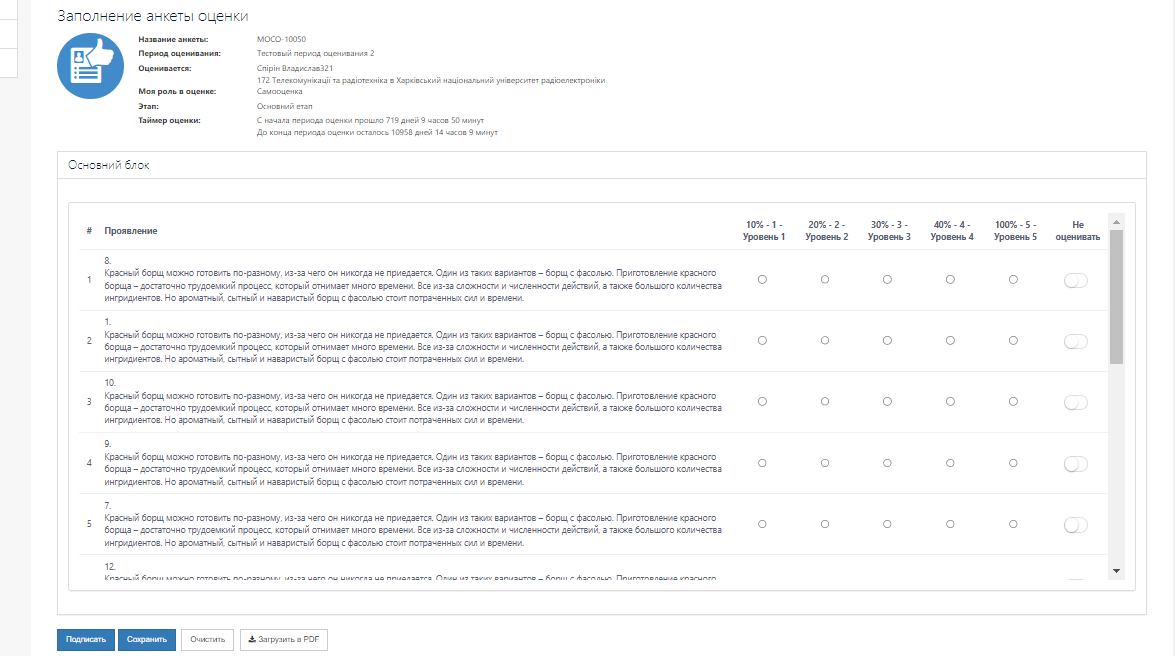This screenshot has height=656, width=1175.
Task: Select Уровень 5 for row 2
Action: coord(1013,340)
